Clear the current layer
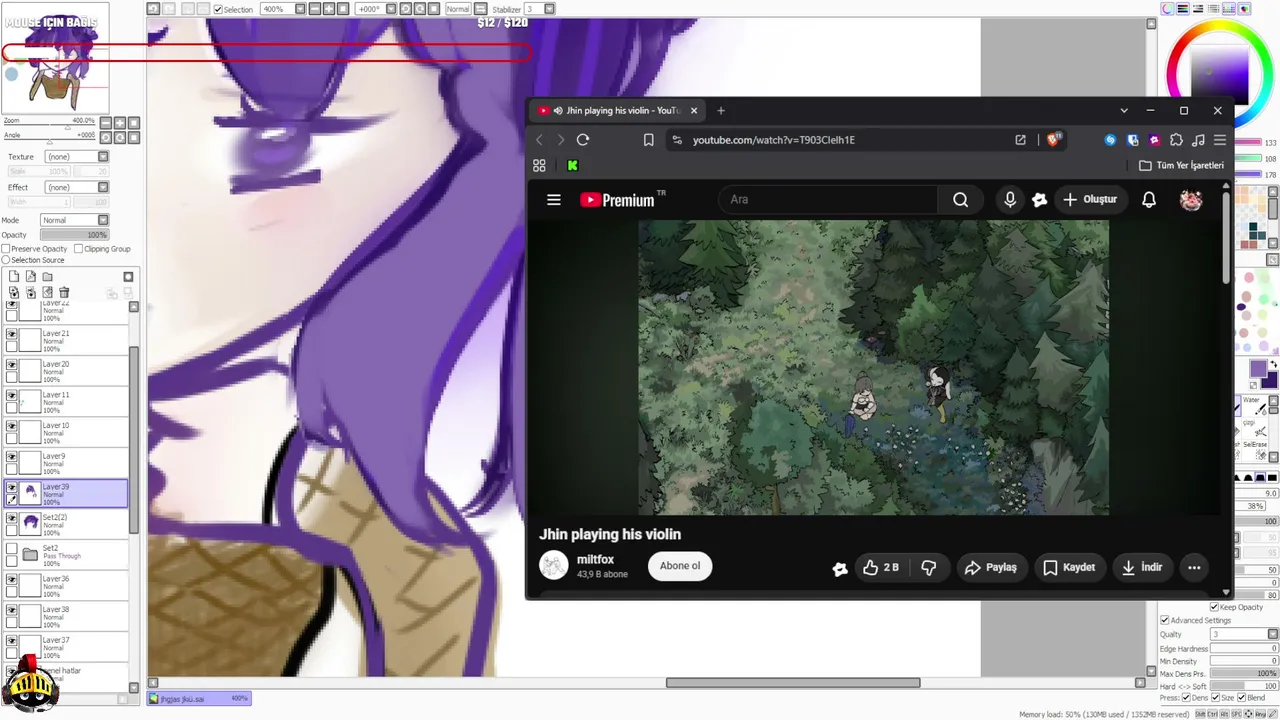 (x=47, y=293)
